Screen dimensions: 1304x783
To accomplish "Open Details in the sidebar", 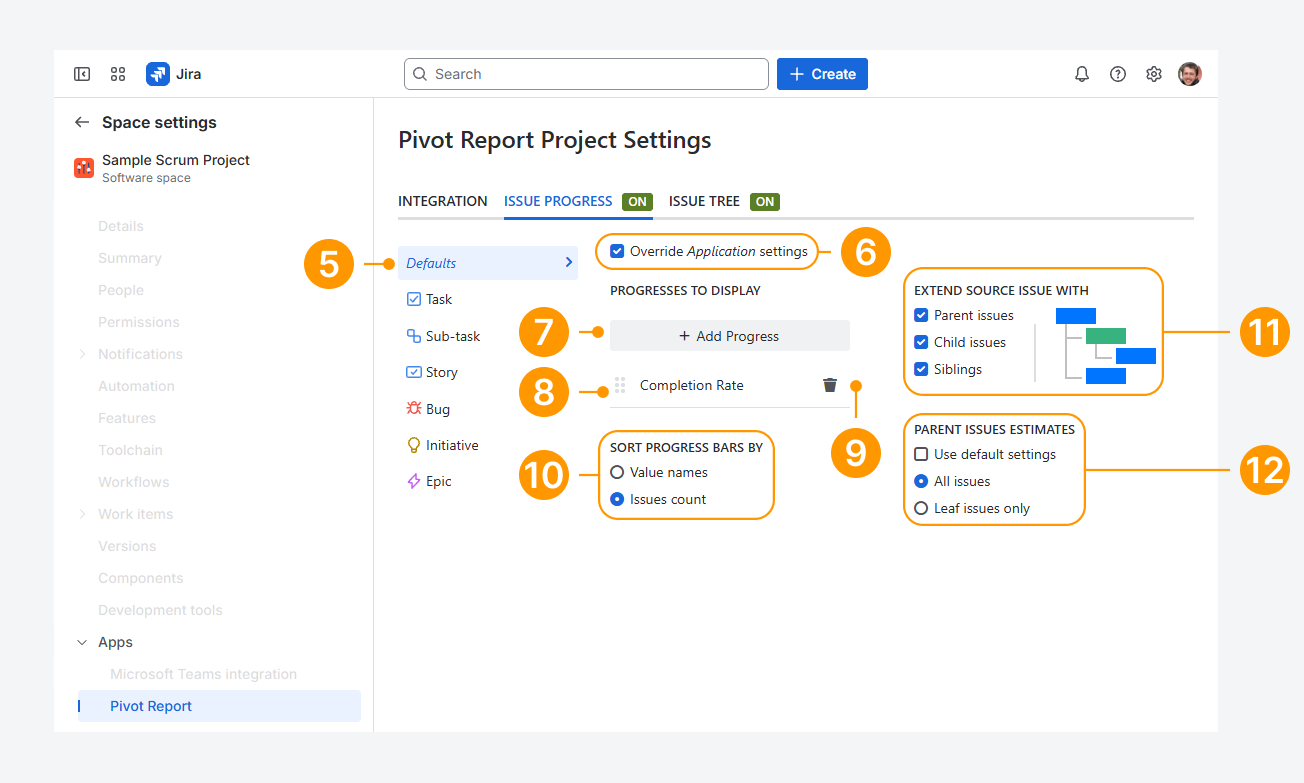I will coord(121,226).
